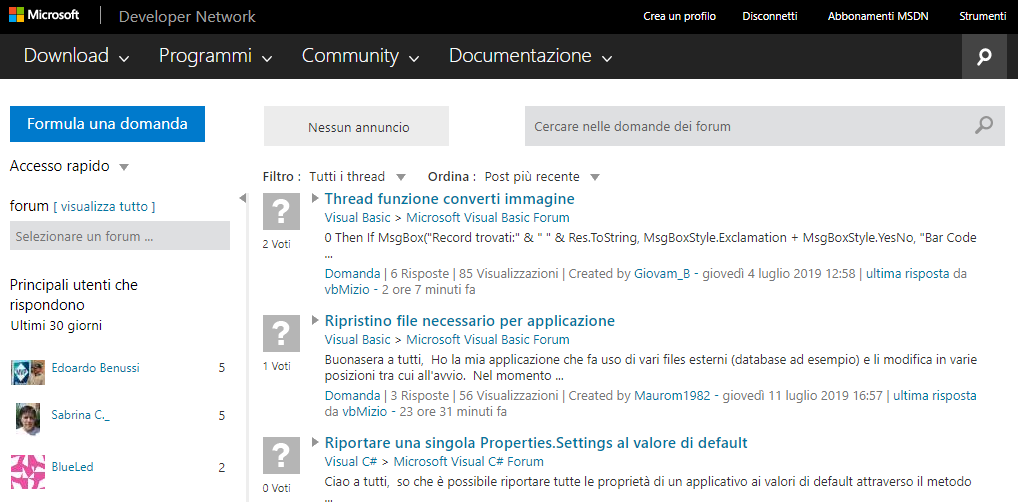Expand the Community menu

tap(360, 56)
